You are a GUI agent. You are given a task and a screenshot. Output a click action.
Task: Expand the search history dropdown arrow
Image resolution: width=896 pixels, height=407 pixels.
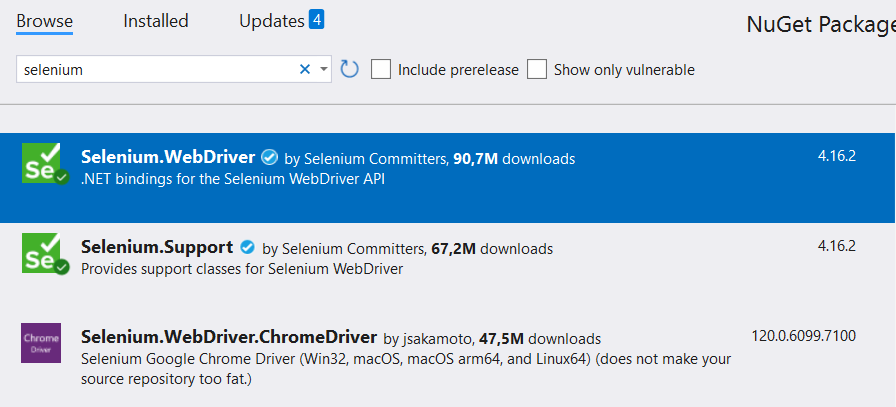click(324, 70)
